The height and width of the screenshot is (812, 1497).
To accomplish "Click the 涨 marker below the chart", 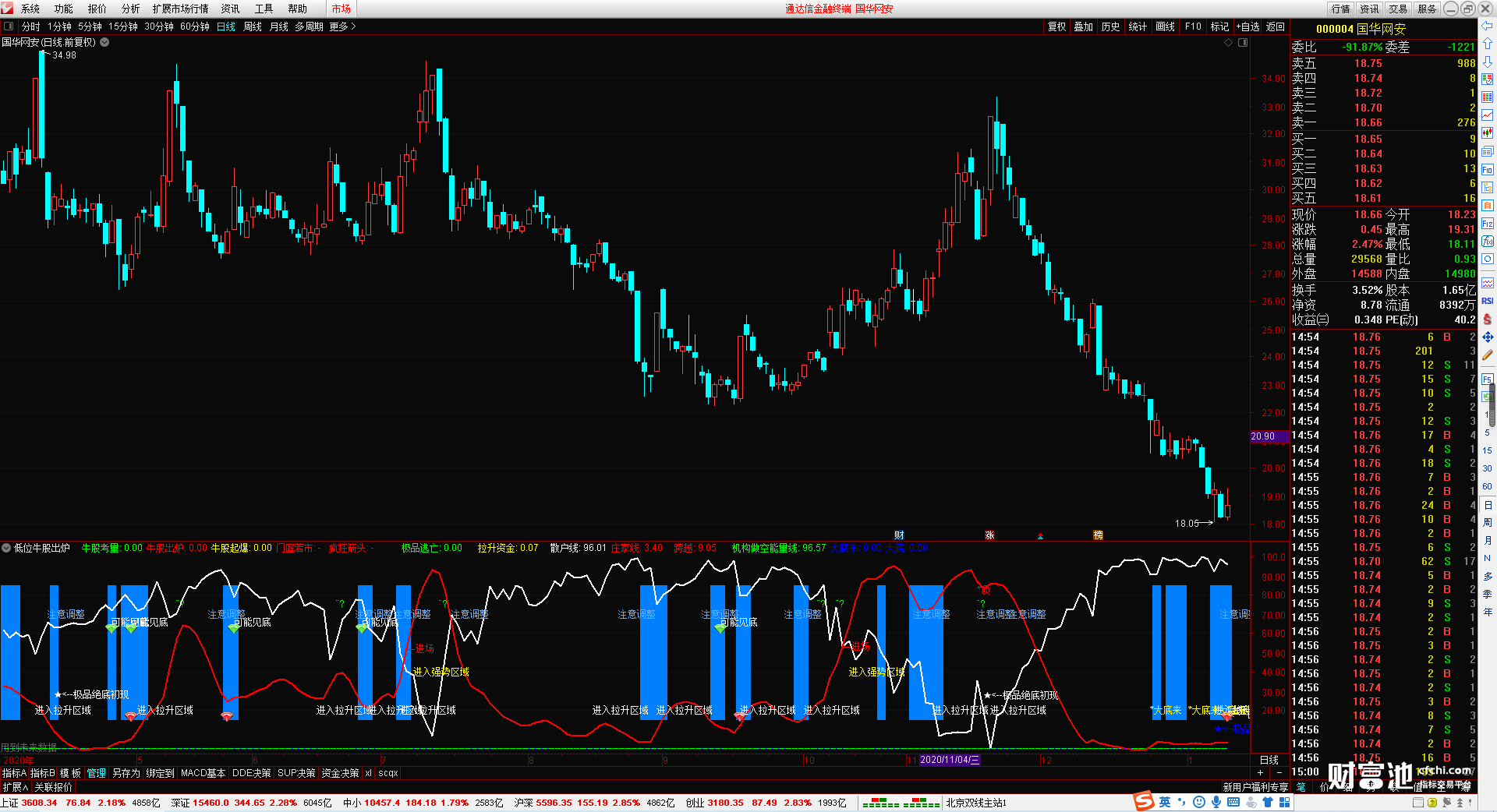I will point(989,535).
